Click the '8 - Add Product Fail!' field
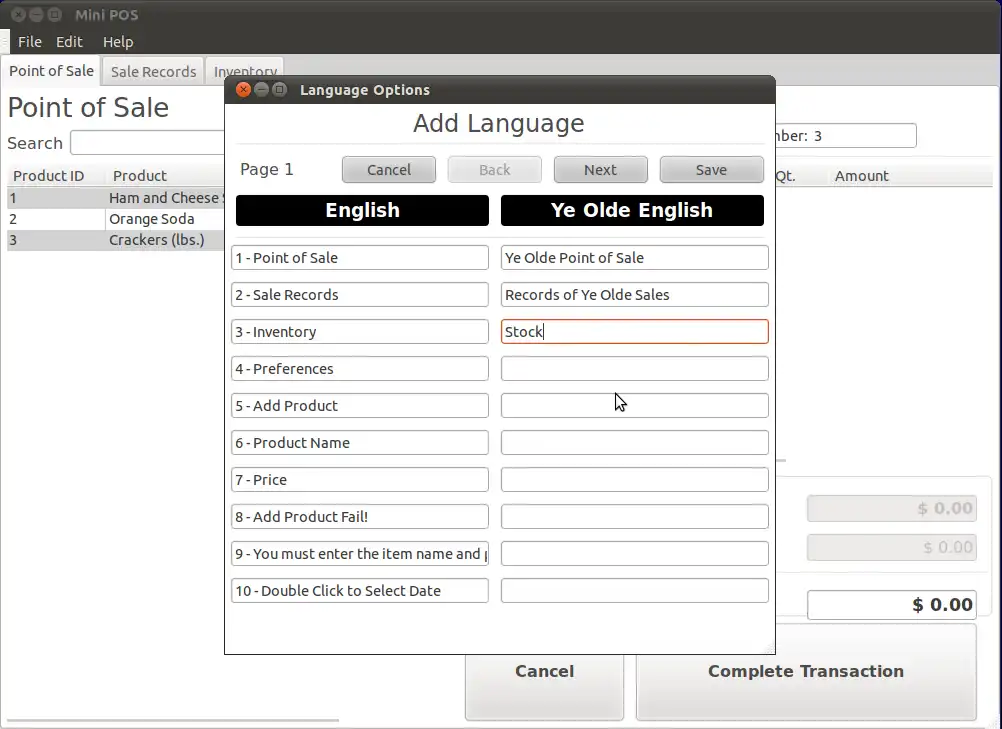 [360, 517]
